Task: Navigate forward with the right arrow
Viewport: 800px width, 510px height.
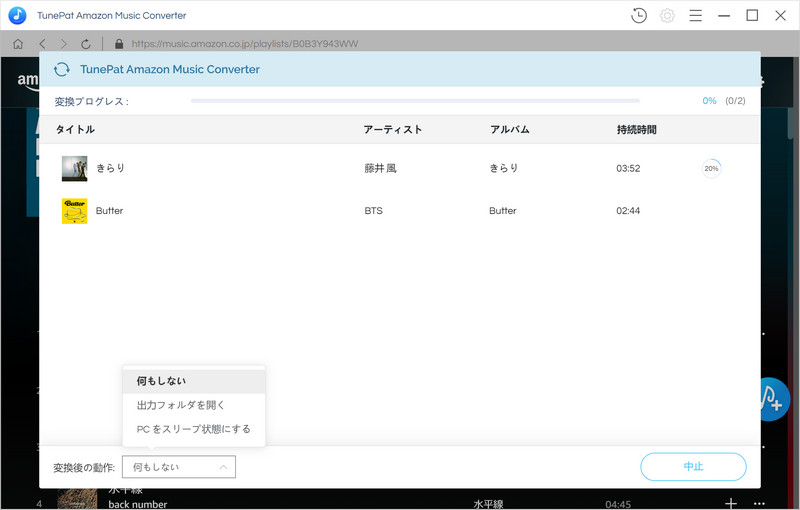Action: coord(64,44)
